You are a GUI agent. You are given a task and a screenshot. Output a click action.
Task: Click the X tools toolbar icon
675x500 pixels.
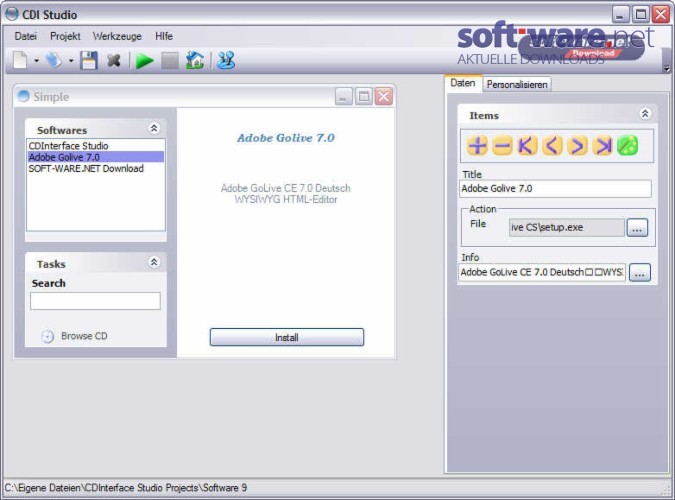click(114, 60)
